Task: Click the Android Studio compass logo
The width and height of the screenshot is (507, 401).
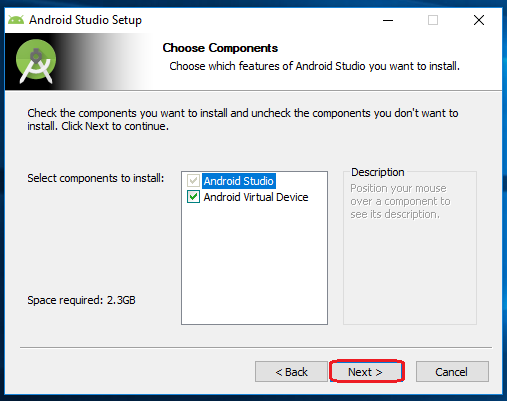Action: tap(36, 61)
